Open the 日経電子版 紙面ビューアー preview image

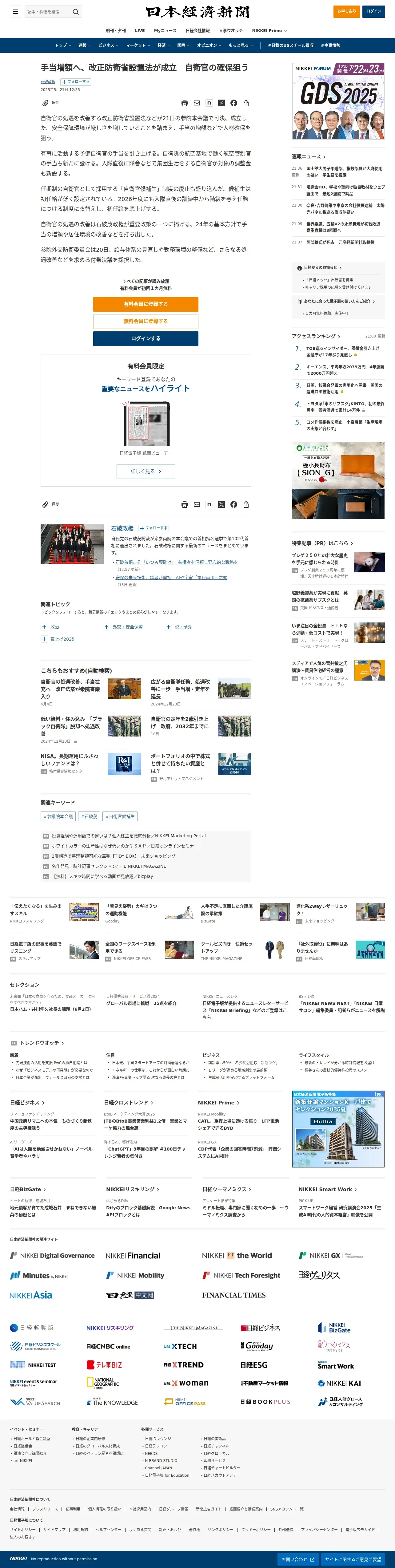tap(146, 424)
